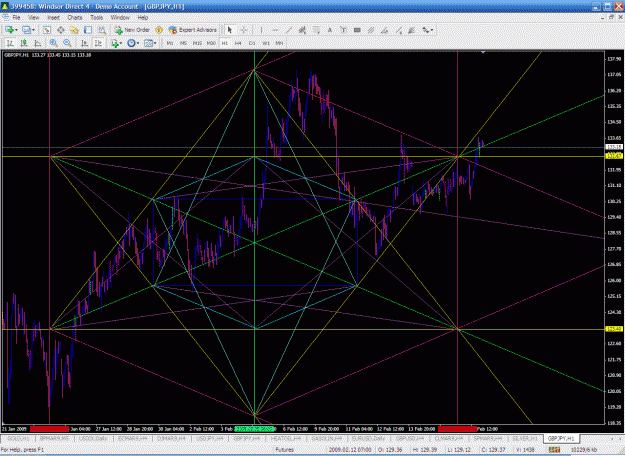Switch to SILVER,H1 chart tab
The width and height of the screenshot is (625, 456).
[525, 438]
